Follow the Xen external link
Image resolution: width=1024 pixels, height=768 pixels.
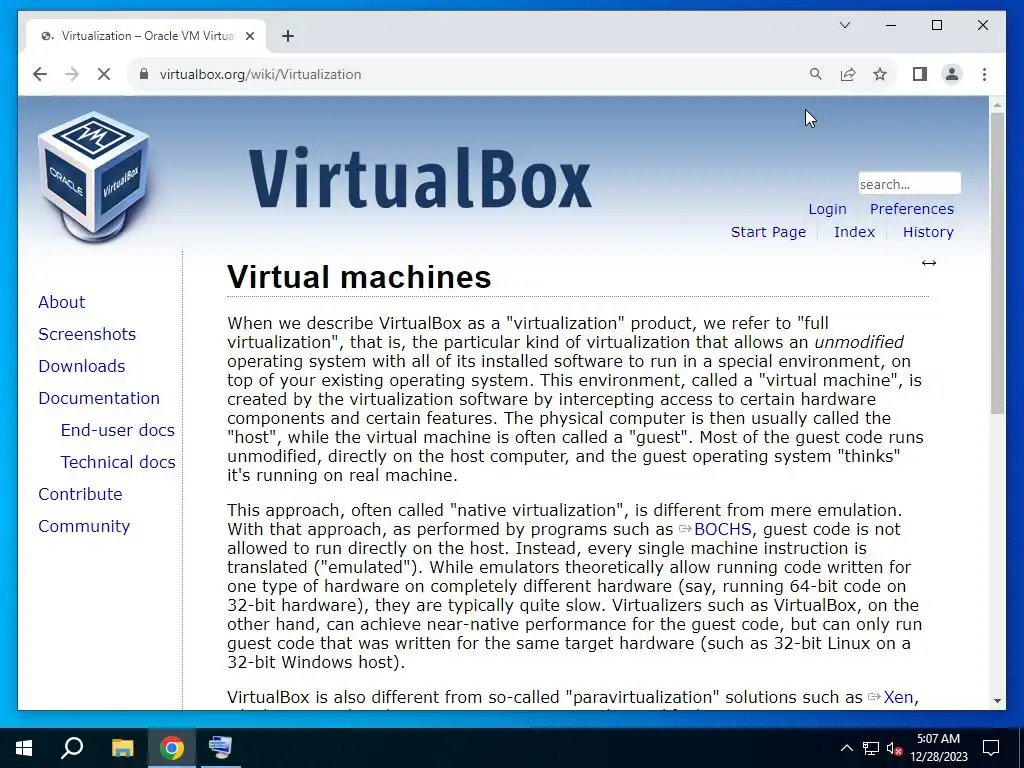[x=890, y=697]
